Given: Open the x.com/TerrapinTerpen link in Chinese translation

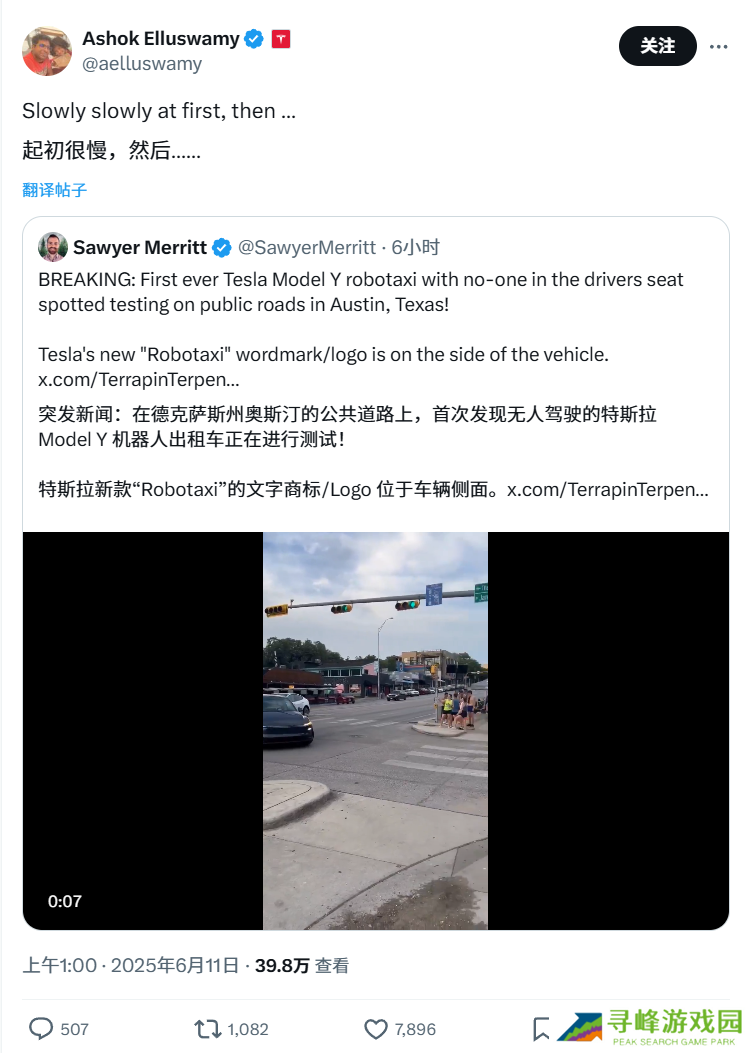Looking at the screenshot, I should point(607,490).
